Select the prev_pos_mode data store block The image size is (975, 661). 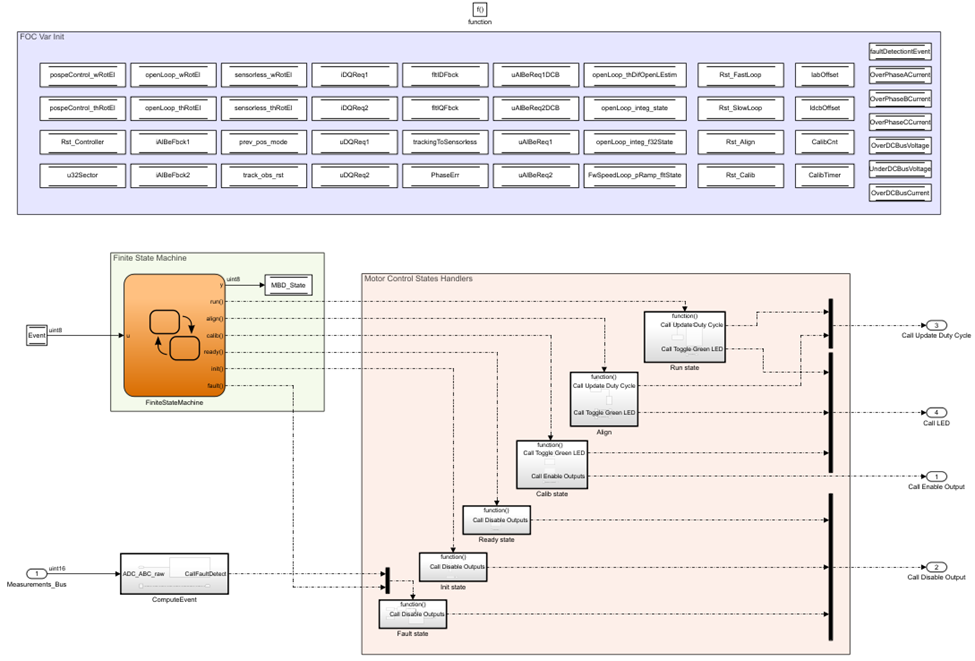[264, 142]
